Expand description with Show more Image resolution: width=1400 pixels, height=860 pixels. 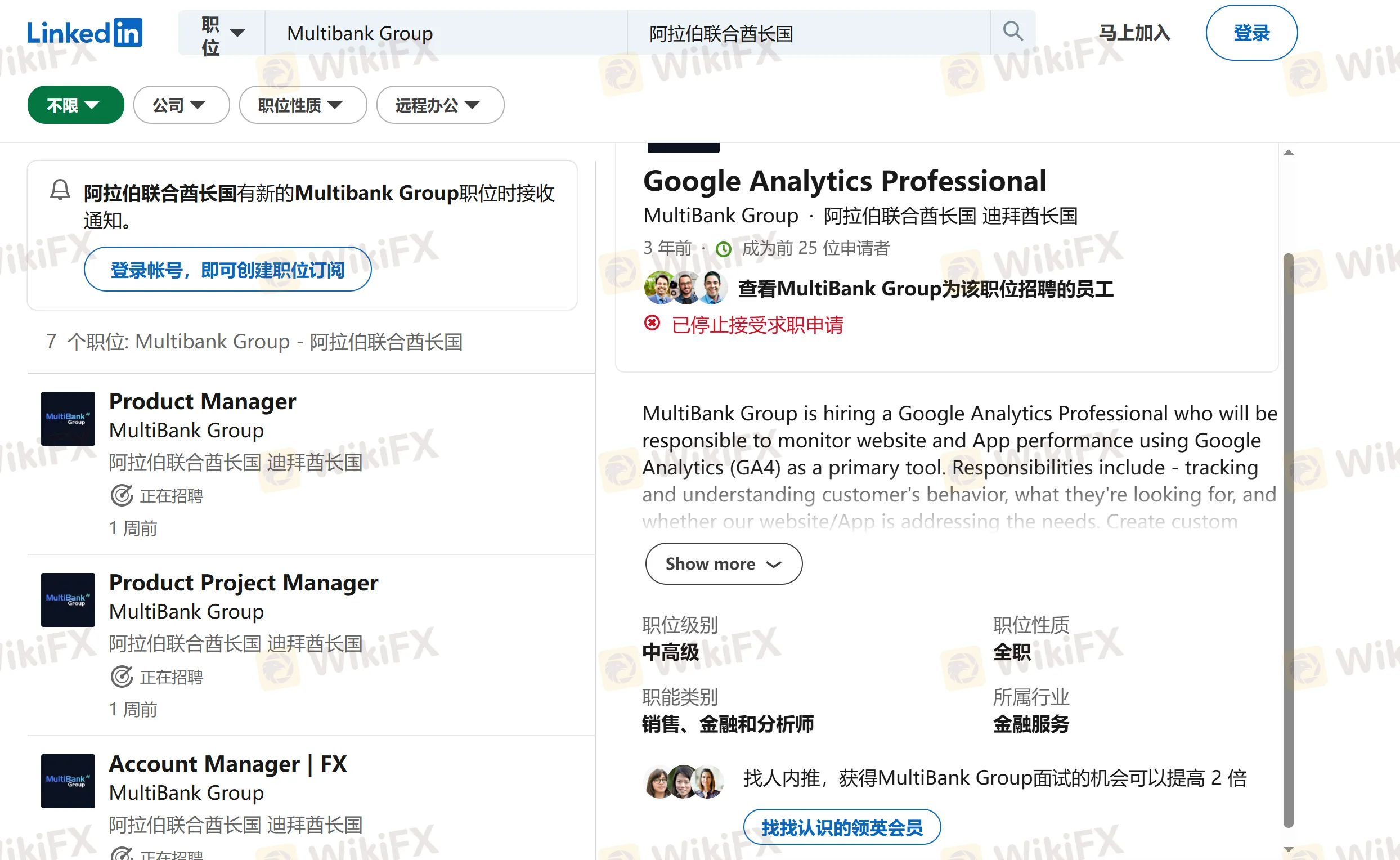[x=723, y=563]
